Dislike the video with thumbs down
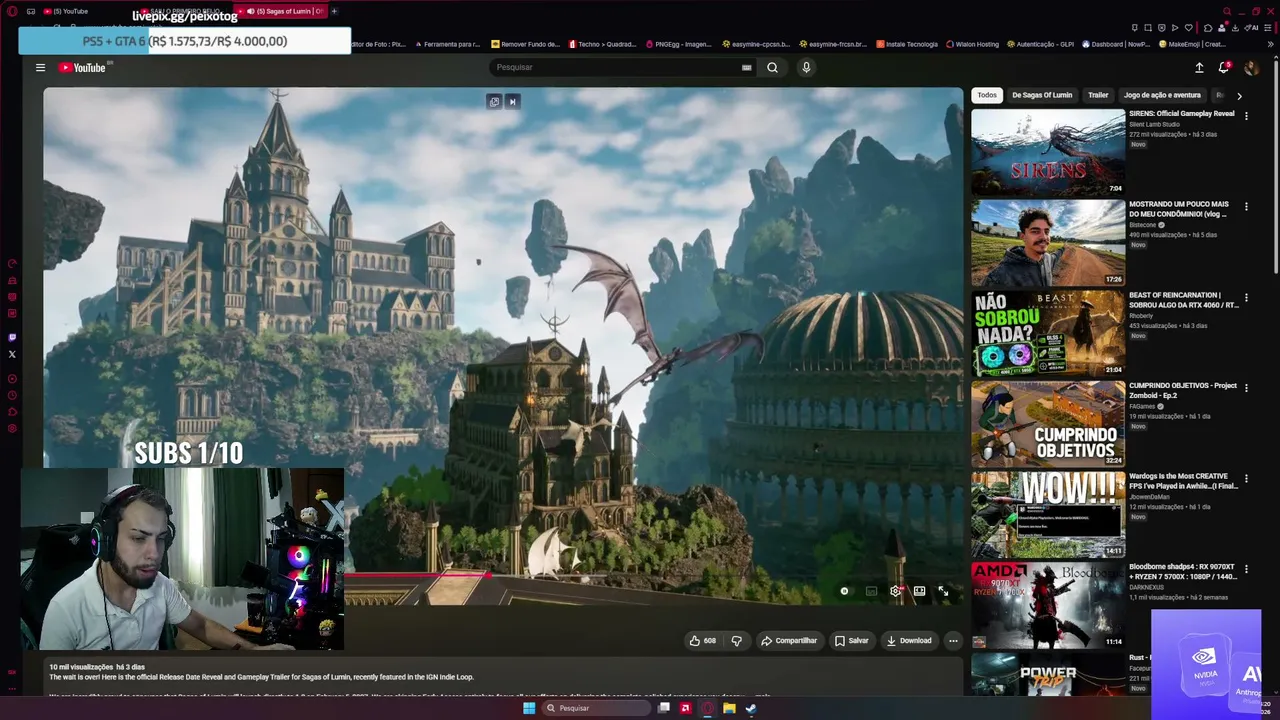1280x720 pixels. point(737,640)
